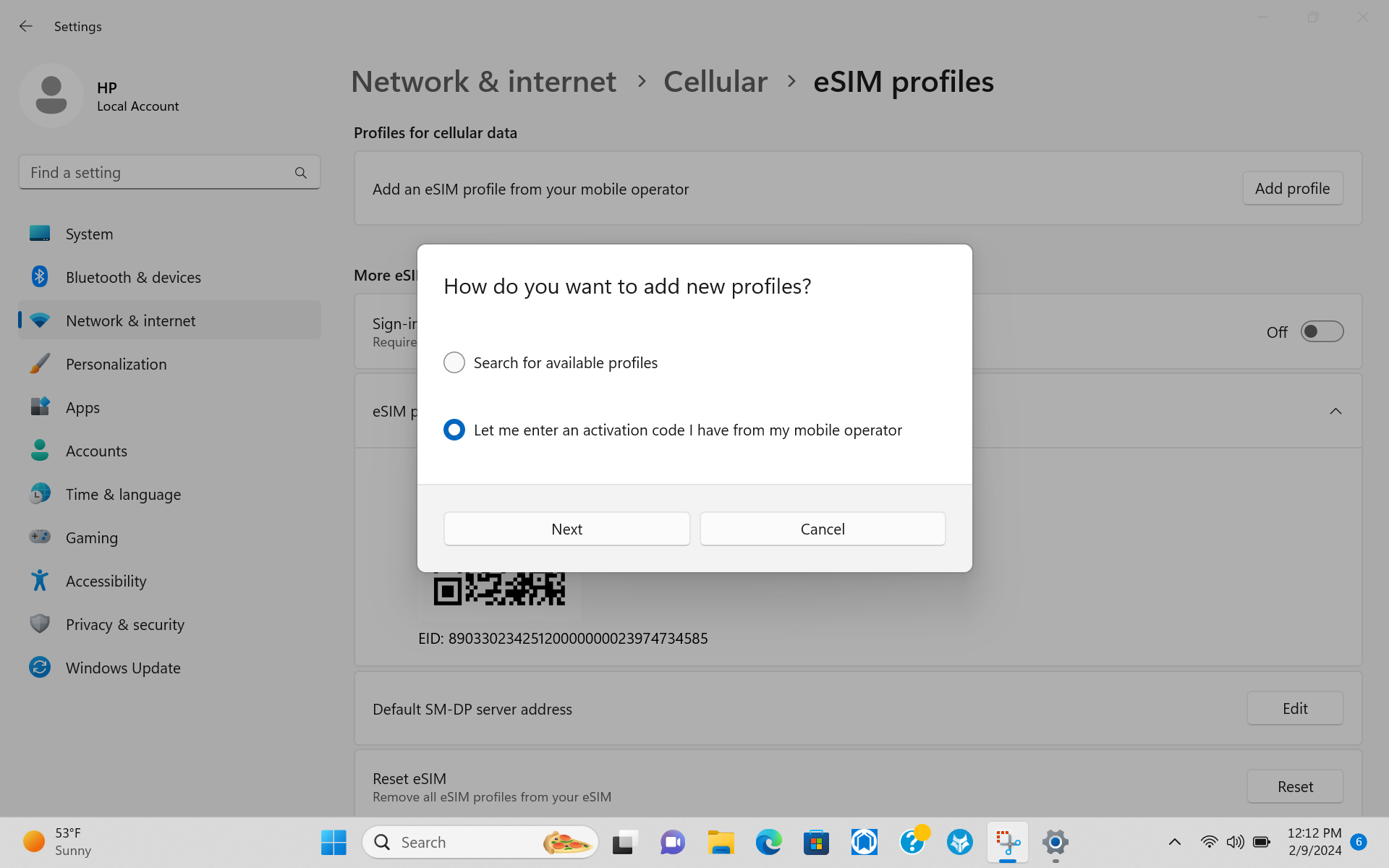Click Network & internet breadcrumb

tap(483, 82)
